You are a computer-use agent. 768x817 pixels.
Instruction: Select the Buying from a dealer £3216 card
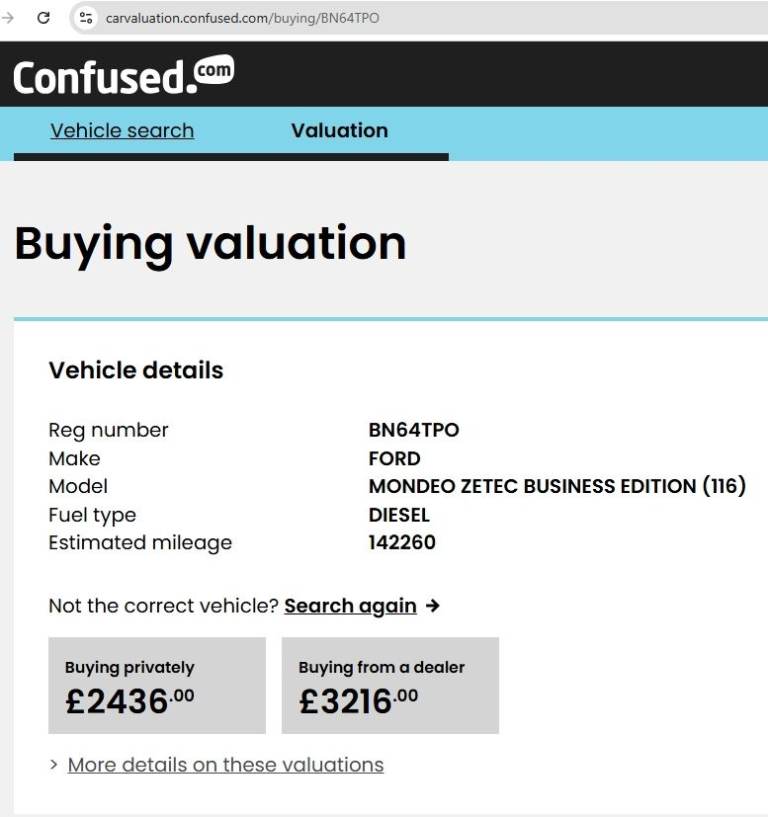click(390, 686)
